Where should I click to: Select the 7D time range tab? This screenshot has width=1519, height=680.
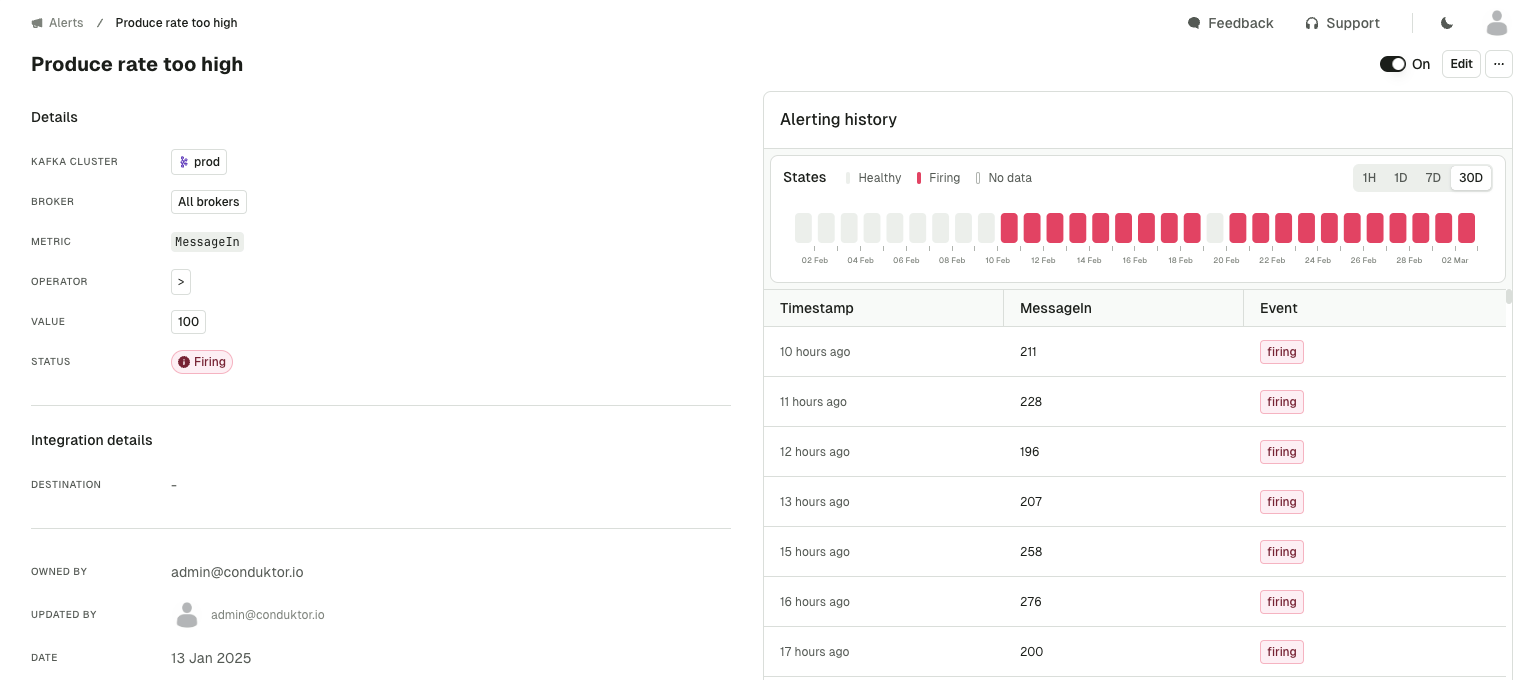pyautogui.click(x=1433, y=178)
